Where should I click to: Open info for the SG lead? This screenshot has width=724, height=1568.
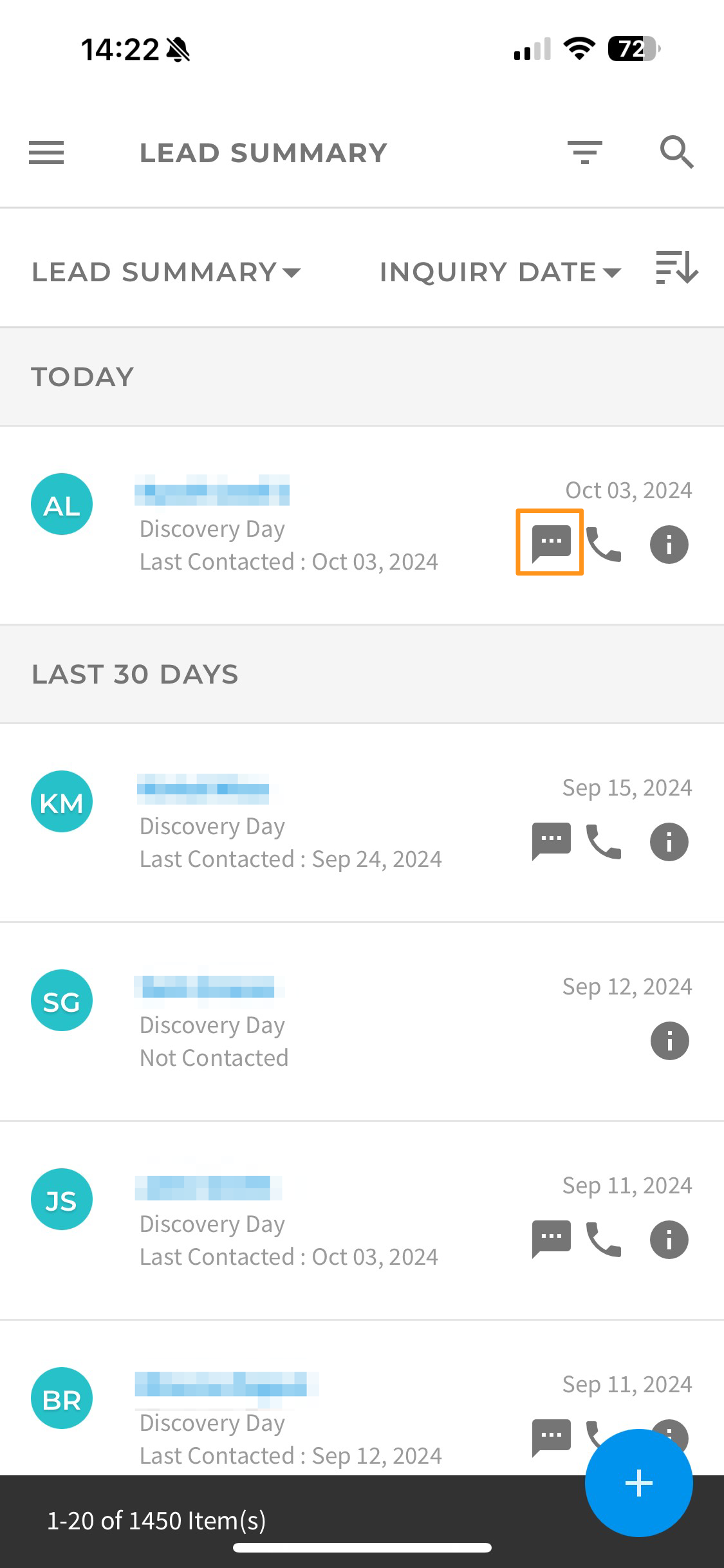point(669,1041)
